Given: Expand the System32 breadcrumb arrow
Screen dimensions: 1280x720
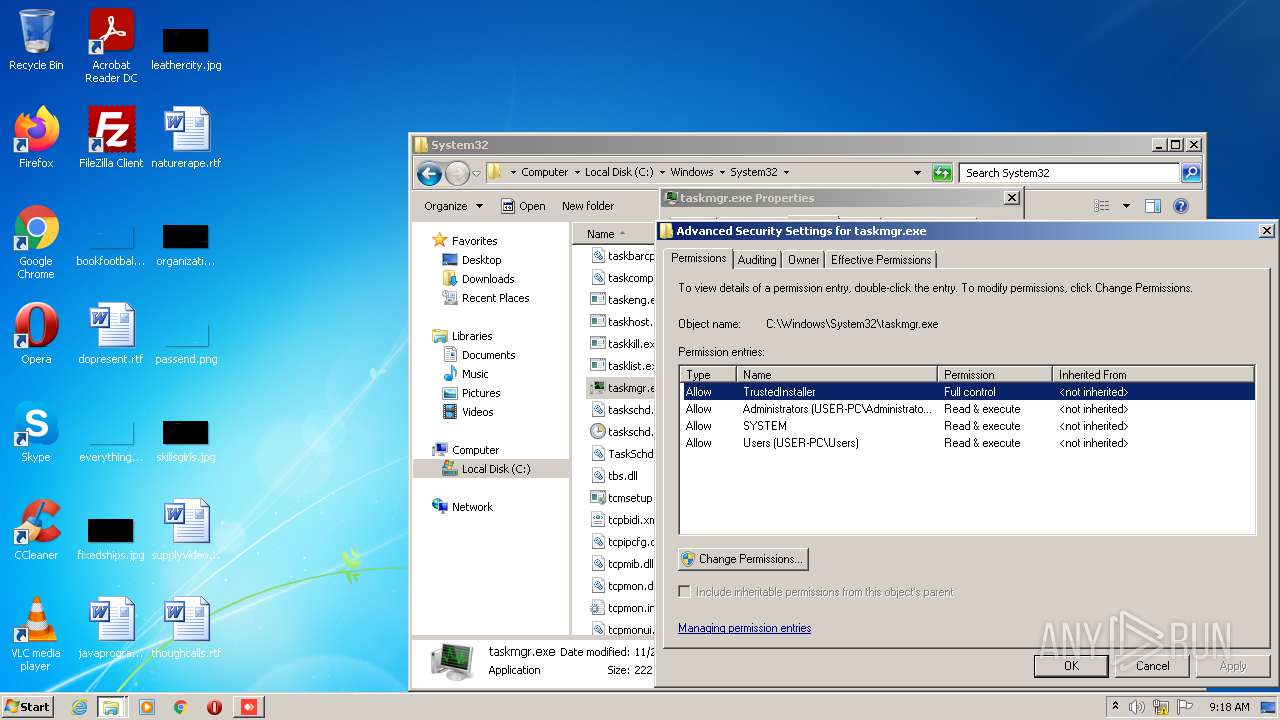Looking at the screenshot, I should pos(785,173).
